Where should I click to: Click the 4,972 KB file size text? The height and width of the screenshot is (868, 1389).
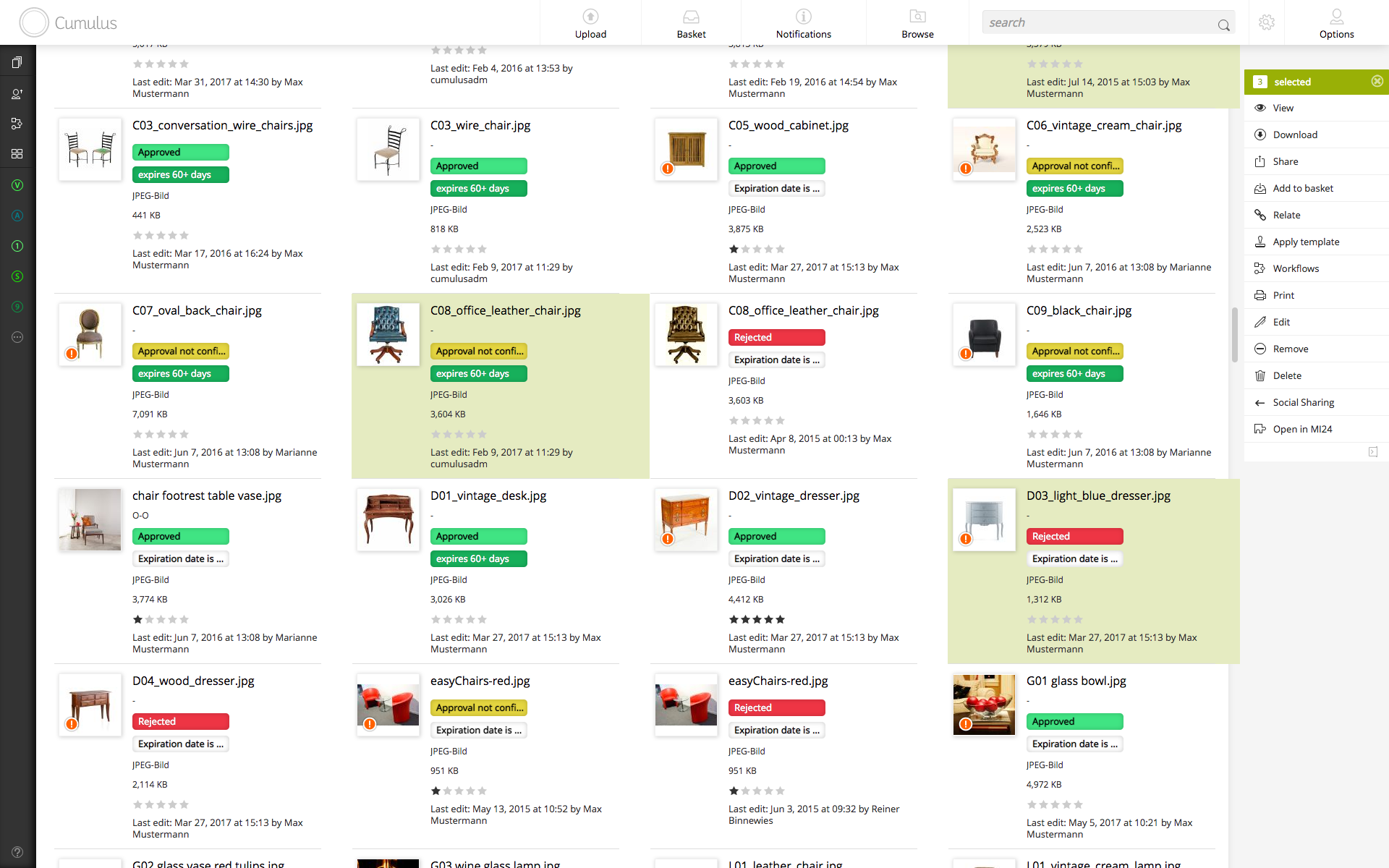(x=1044, y=784)
